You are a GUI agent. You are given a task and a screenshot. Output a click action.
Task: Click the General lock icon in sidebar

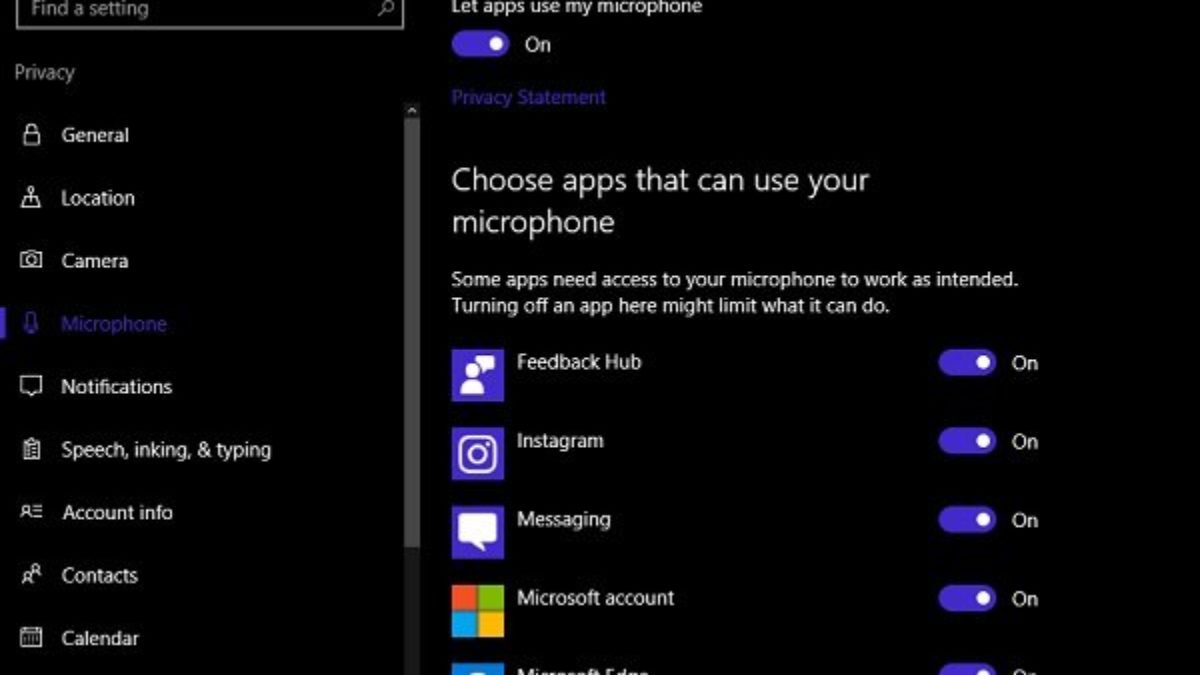pos(32,135)
